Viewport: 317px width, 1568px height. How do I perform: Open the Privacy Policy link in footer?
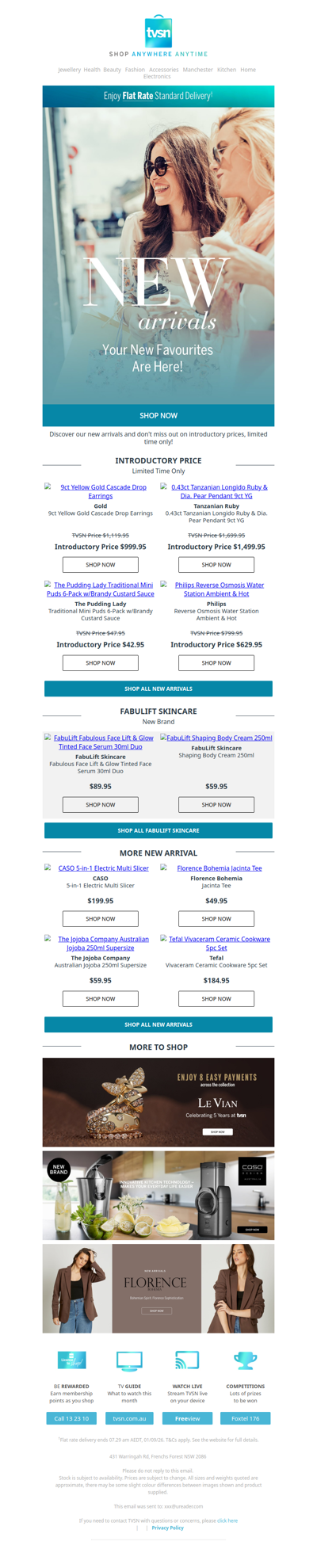tap(167, 1528)
